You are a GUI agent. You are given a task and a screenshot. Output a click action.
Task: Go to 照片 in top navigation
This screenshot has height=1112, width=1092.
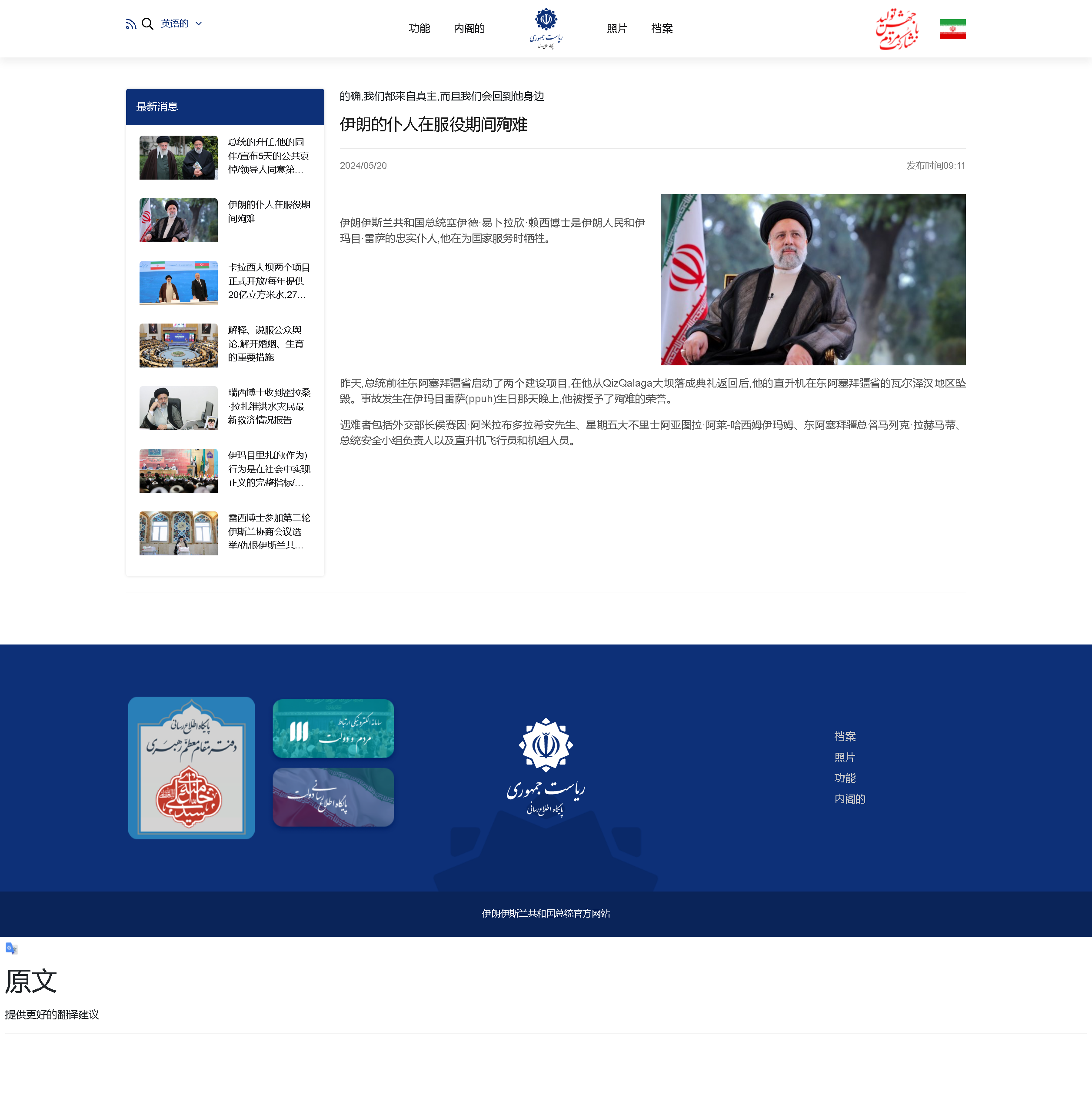(x=616, y=29)
